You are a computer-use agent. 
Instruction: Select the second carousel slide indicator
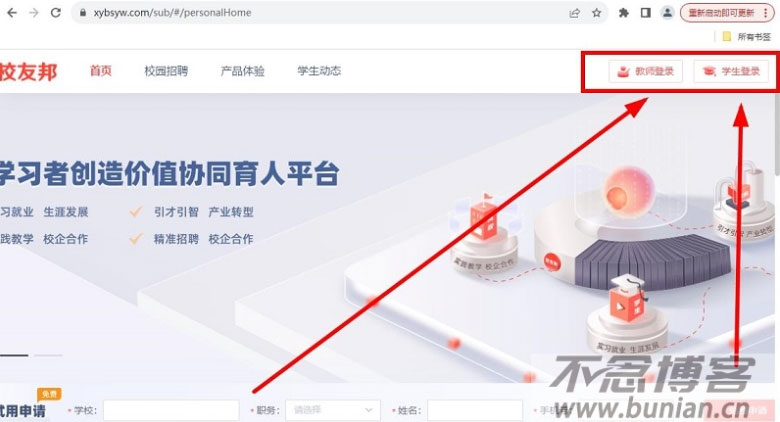(48, 355)
